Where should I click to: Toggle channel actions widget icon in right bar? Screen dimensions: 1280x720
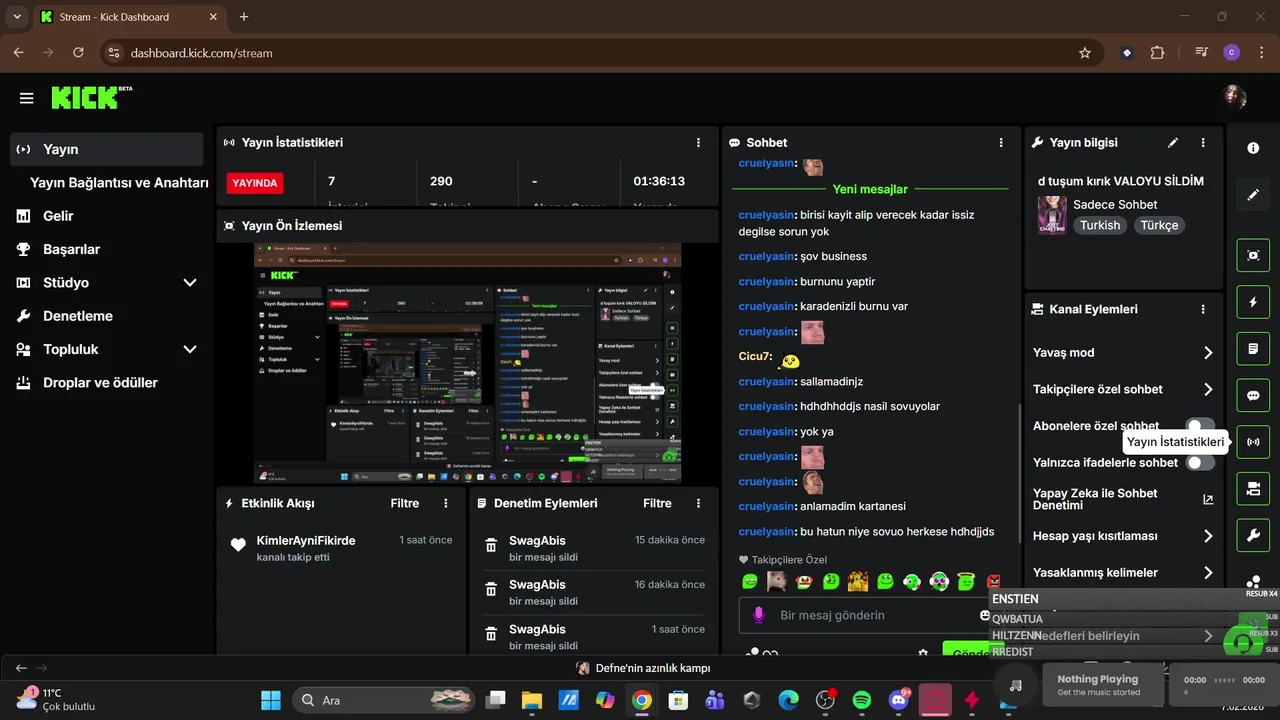tap(1253, 489)
